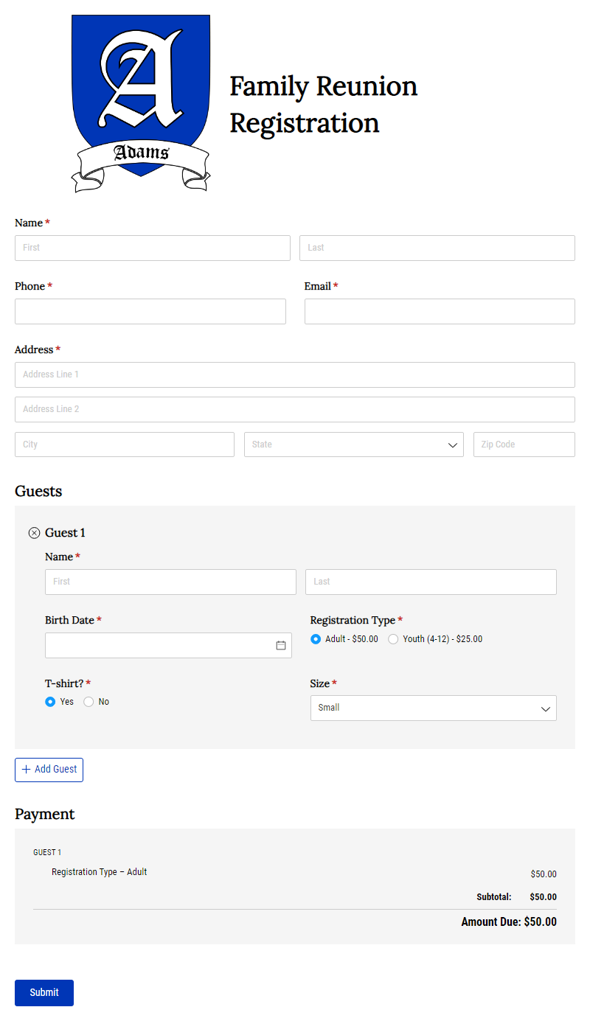Focus the registrant First name field
The image size is (590, 1021).
pyautogui.click(x=152, y=248)
